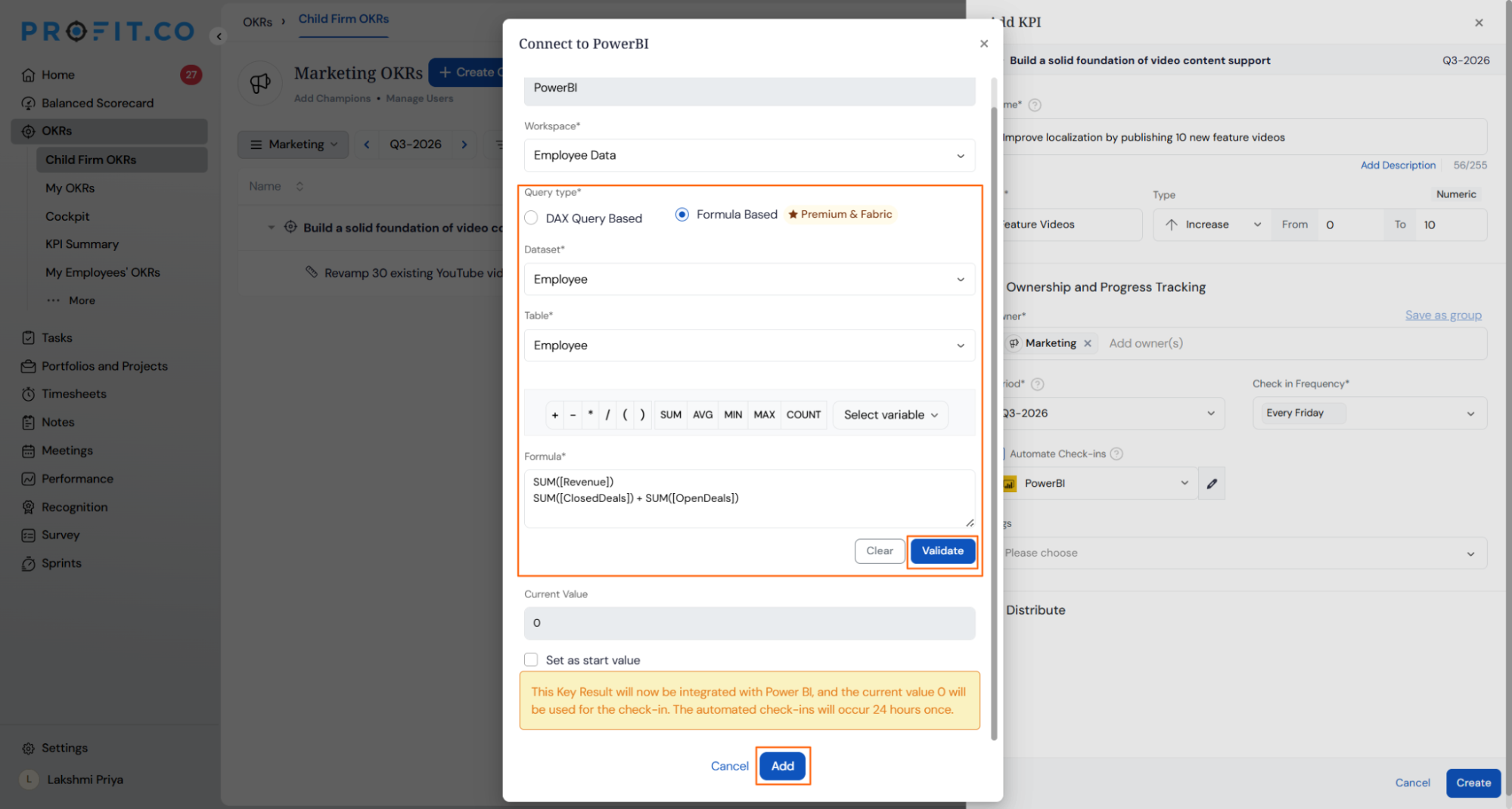Remove the Marketing owner tag
Viewport: 1512px width, 809px height.
tap(1088, 343)
